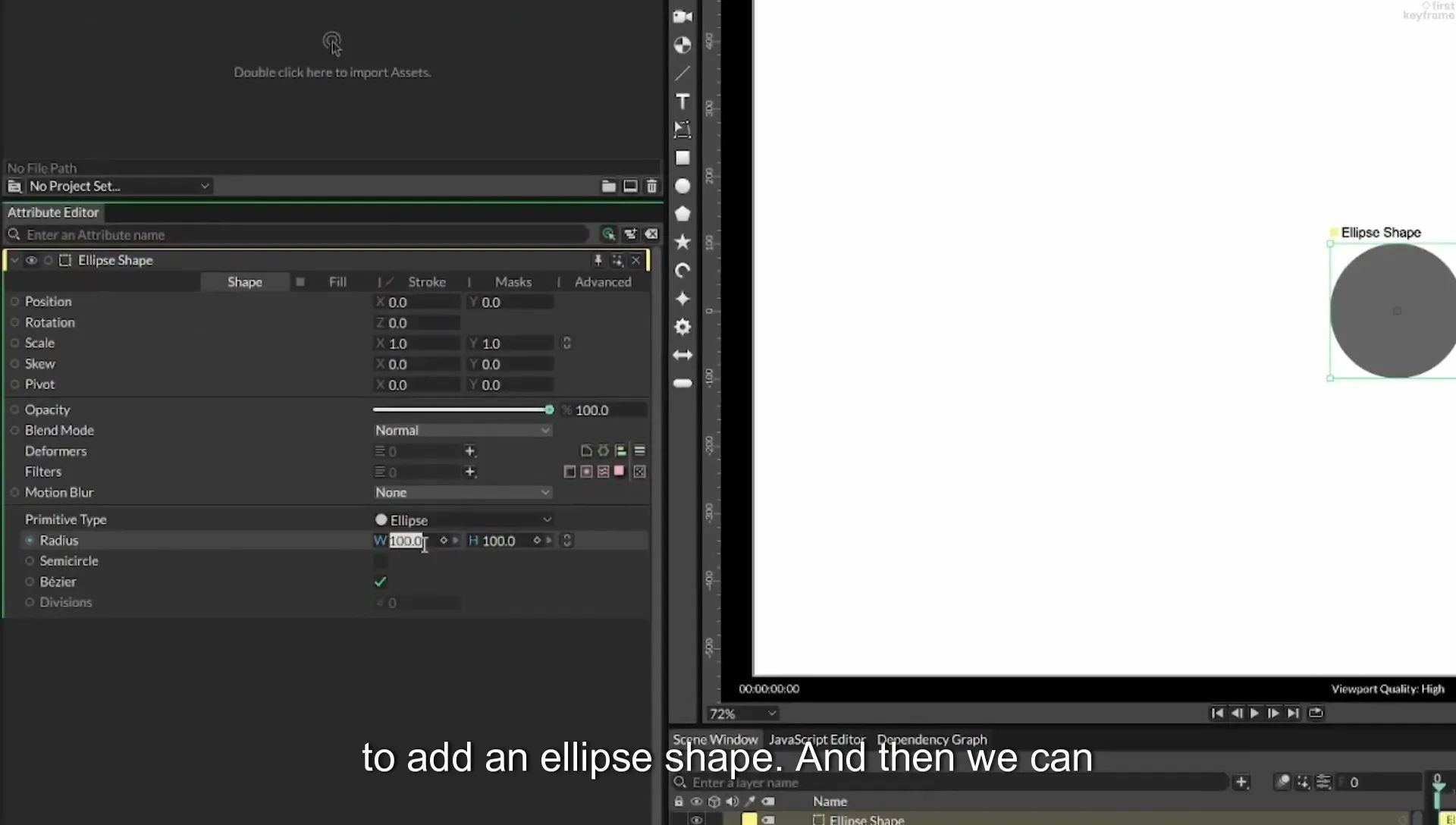Pin the Ellipse Shape attribute panel
The width and height of the screenshot is (1456, 825).
[598, 260]
